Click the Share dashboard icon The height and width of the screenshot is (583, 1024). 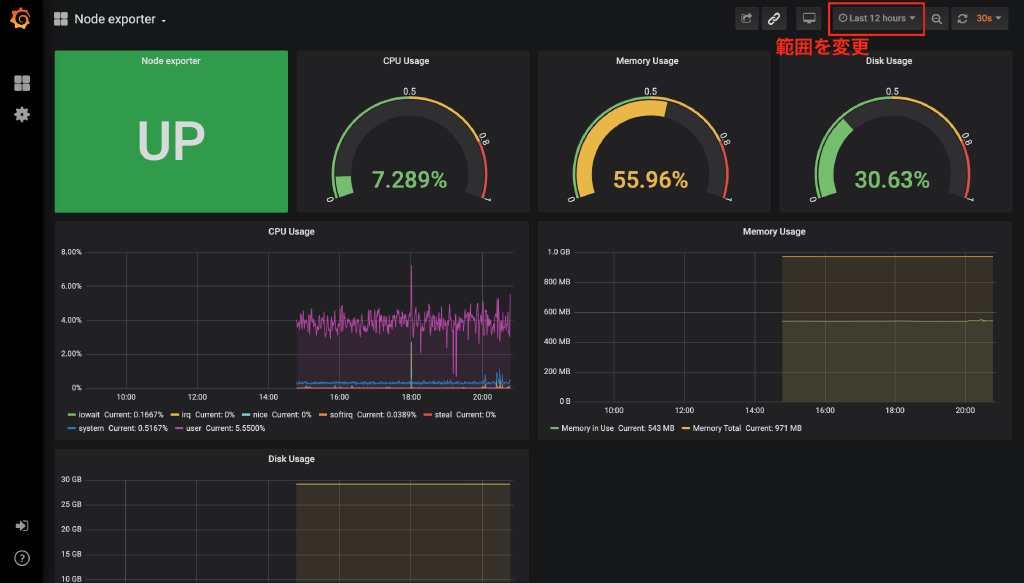[x=746, y=18]
